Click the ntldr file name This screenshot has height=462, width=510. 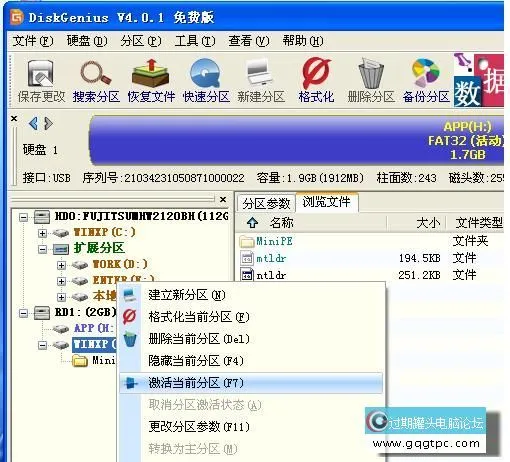coord(271,276)
